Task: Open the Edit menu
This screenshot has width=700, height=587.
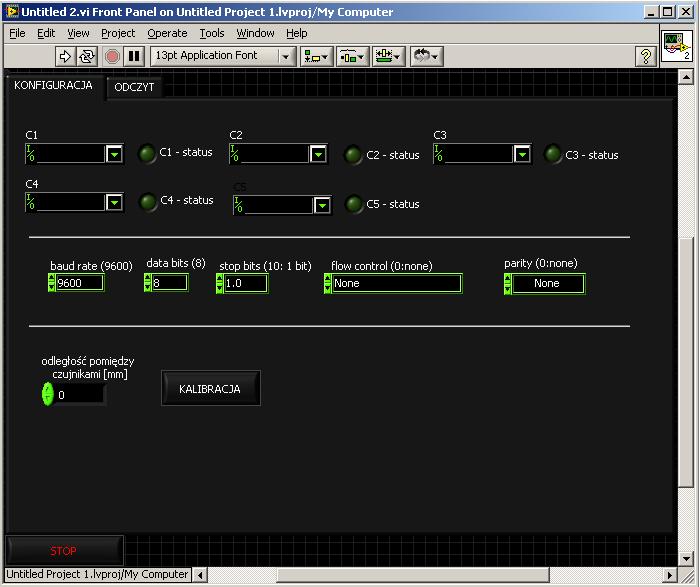Action: 46,33
